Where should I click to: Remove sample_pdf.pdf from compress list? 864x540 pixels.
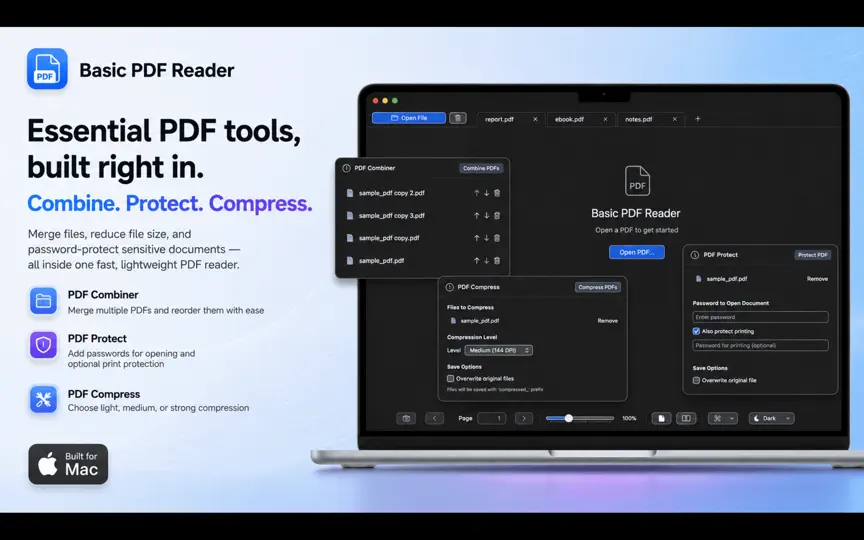pyautogui.click(x=607, y=321)
